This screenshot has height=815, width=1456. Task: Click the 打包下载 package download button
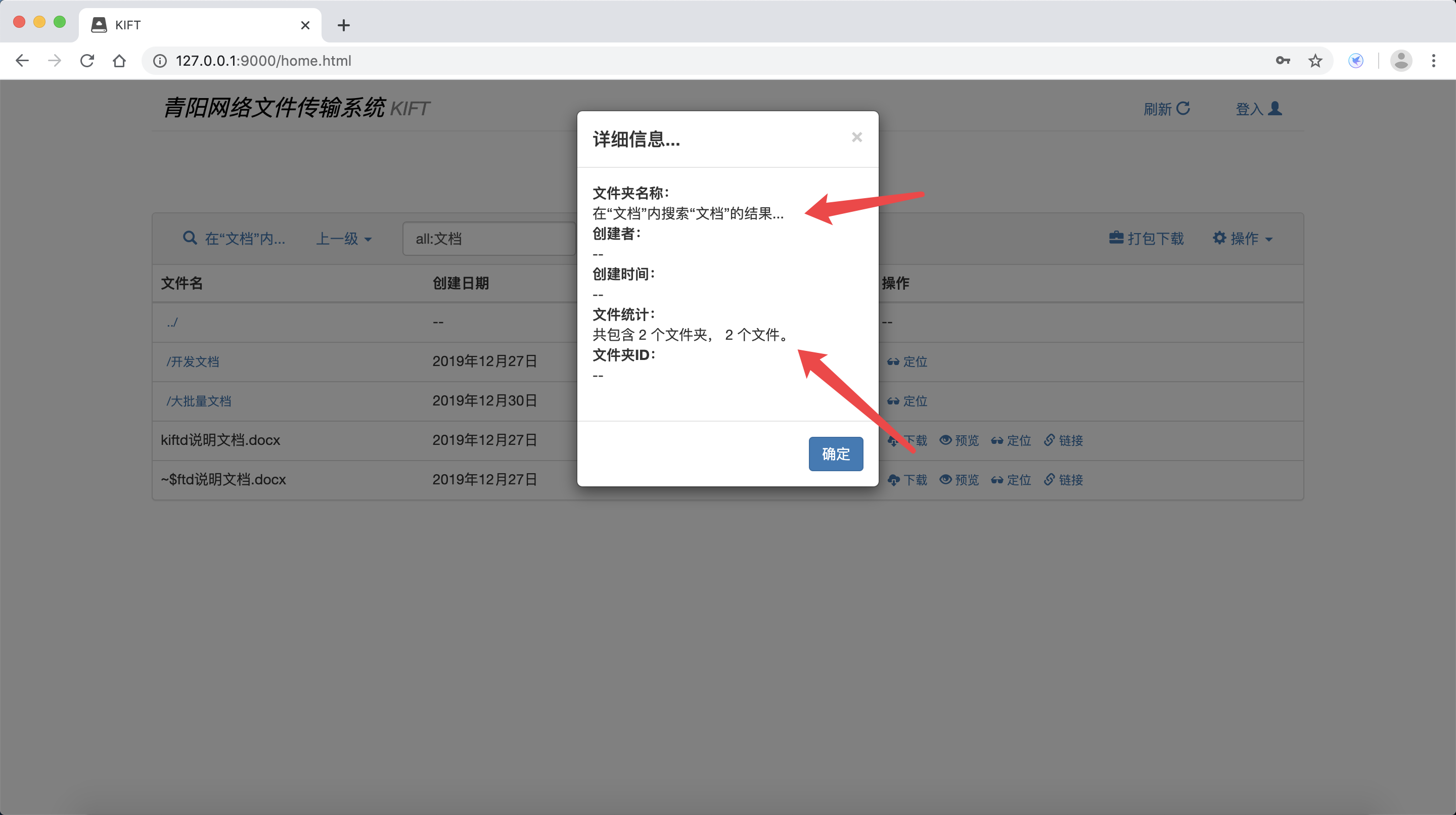click(x=1146, y=239)
